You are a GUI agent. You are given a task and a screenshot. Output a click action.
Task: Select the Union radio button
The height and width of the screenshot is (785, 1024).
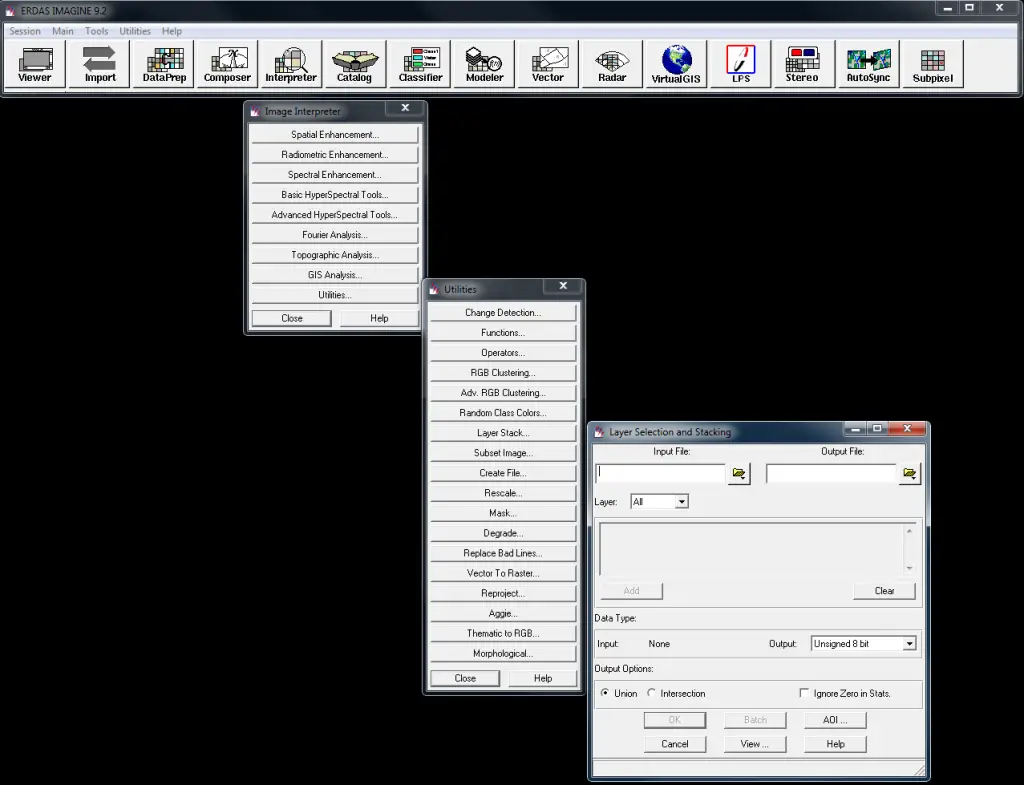coord(605,693)
